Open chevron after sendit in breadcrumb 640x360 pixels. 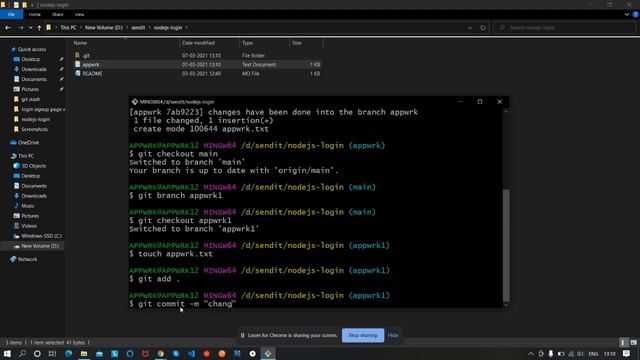(149, 28)
